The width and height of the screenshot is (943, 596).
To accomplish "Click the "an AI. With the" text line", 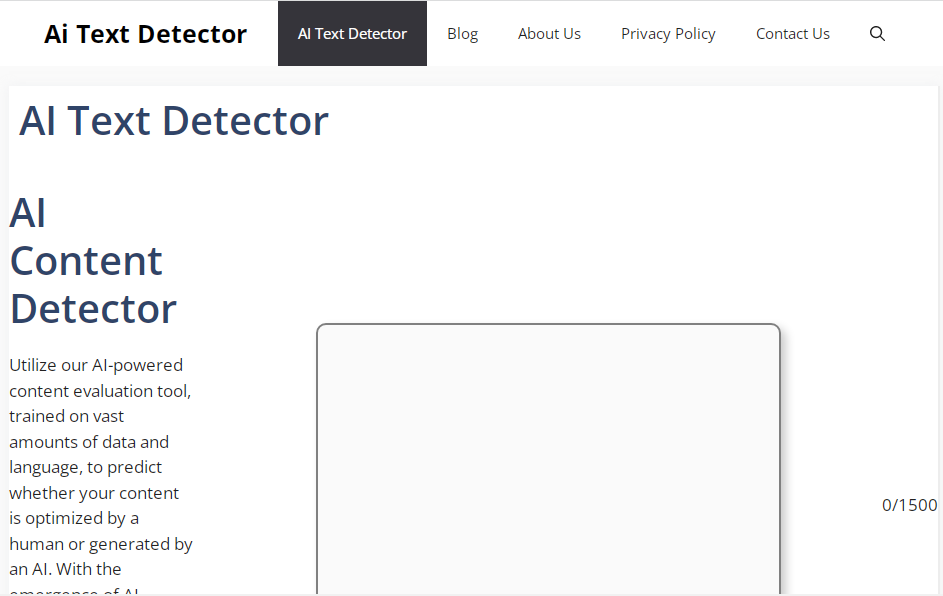I will (x=65, y=569).
